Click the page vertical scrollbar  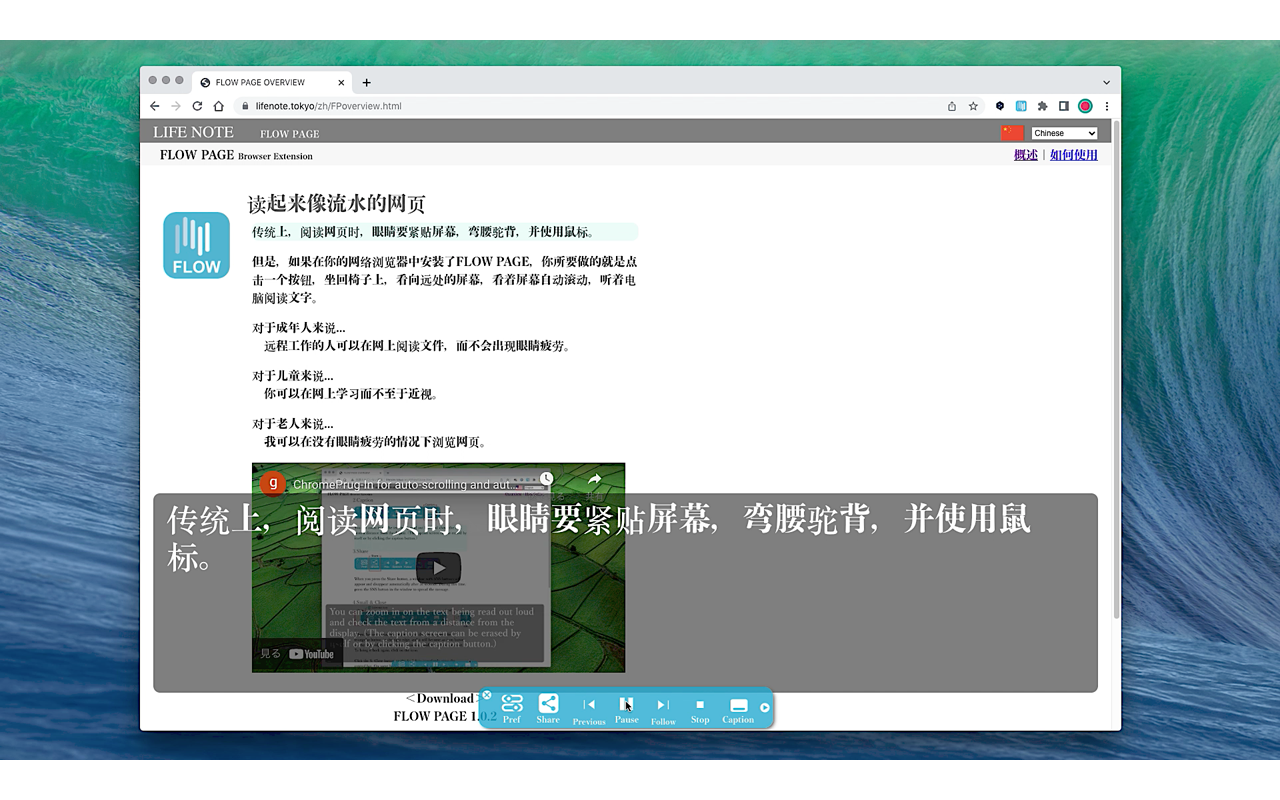coord(1117,370)
